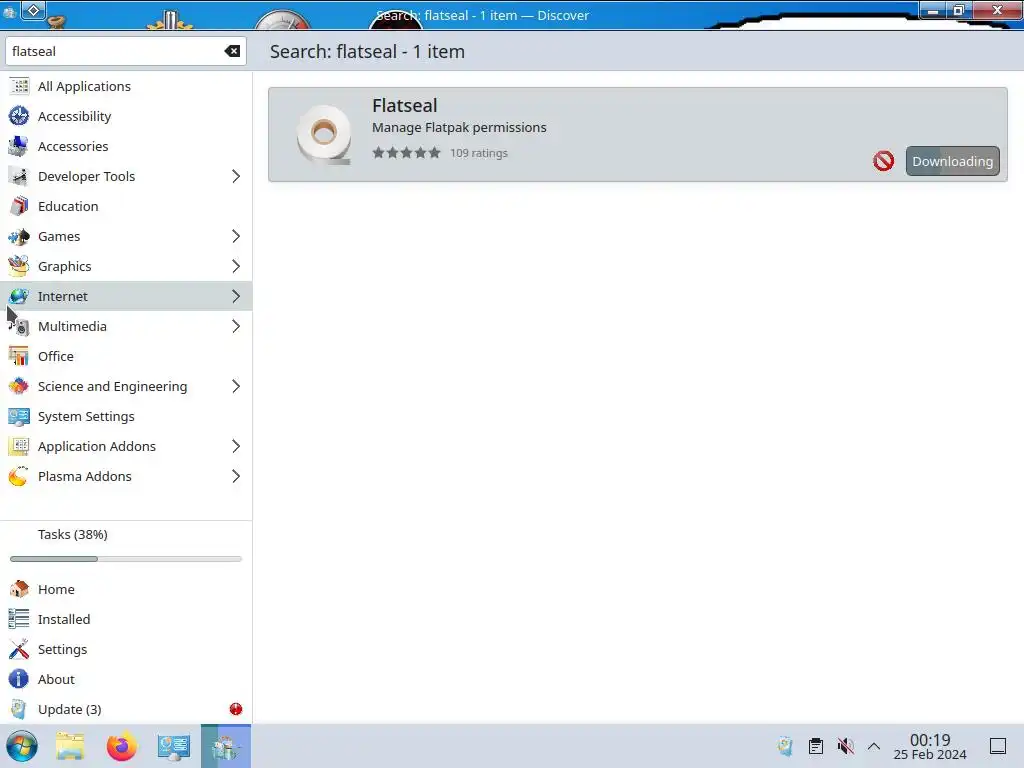The image size is (1024, 768).
Task: Click the Application Addons icon
Action: tap(19, 447)
